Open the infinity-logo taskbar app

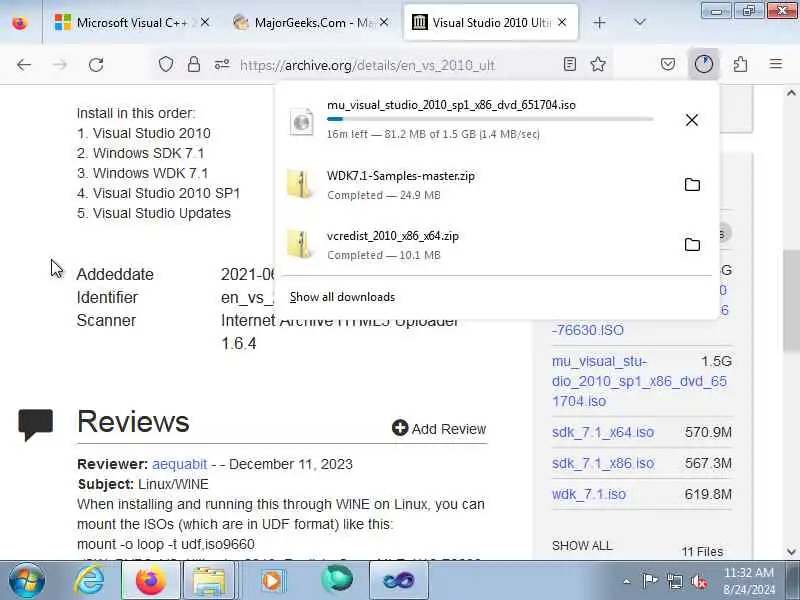(x=398, y=580)
